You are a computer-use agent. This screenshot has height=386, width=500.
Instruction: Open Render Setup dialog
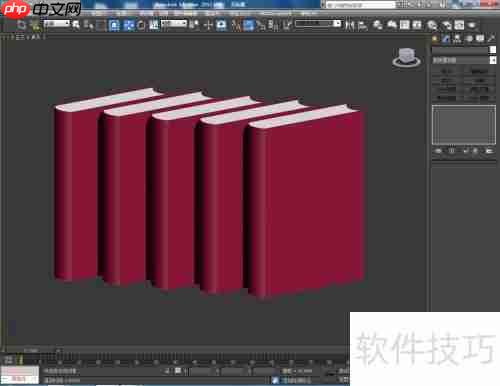446,25
